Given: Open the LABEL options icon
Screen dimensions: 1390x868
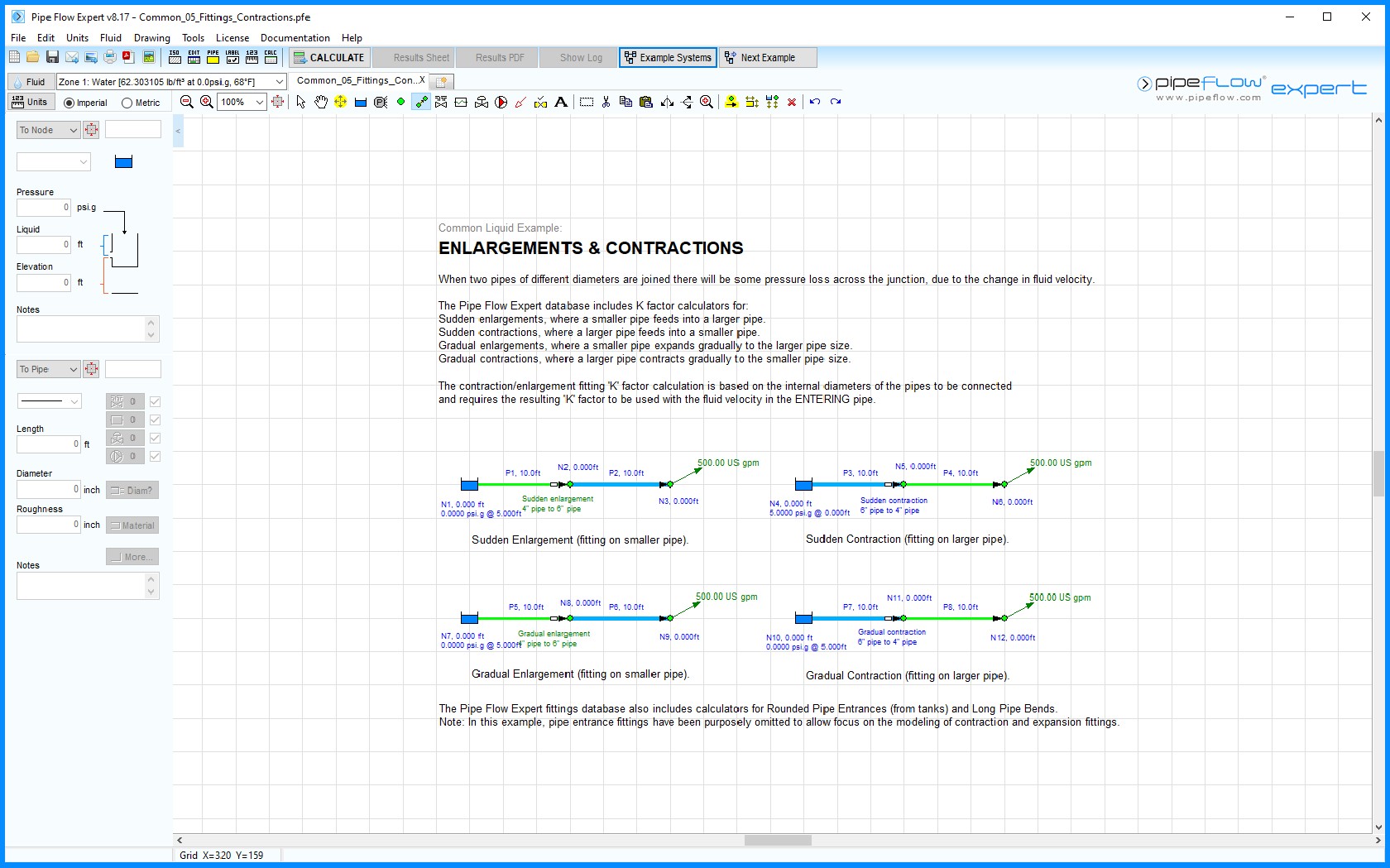Looking at the screenshot, I should click(232, 57).
